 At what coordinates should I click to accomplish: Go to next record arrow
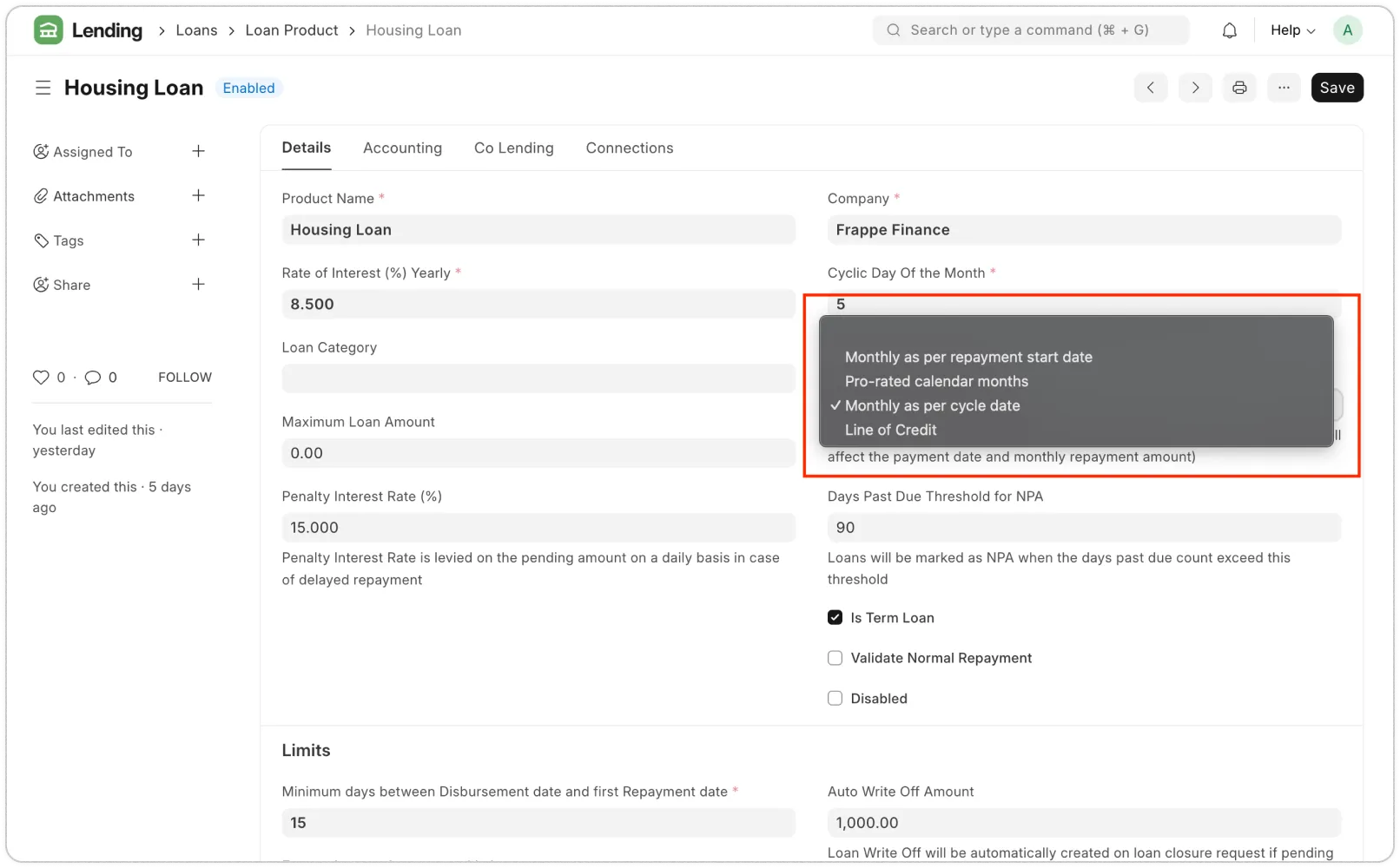click(x=1195, y=88)
